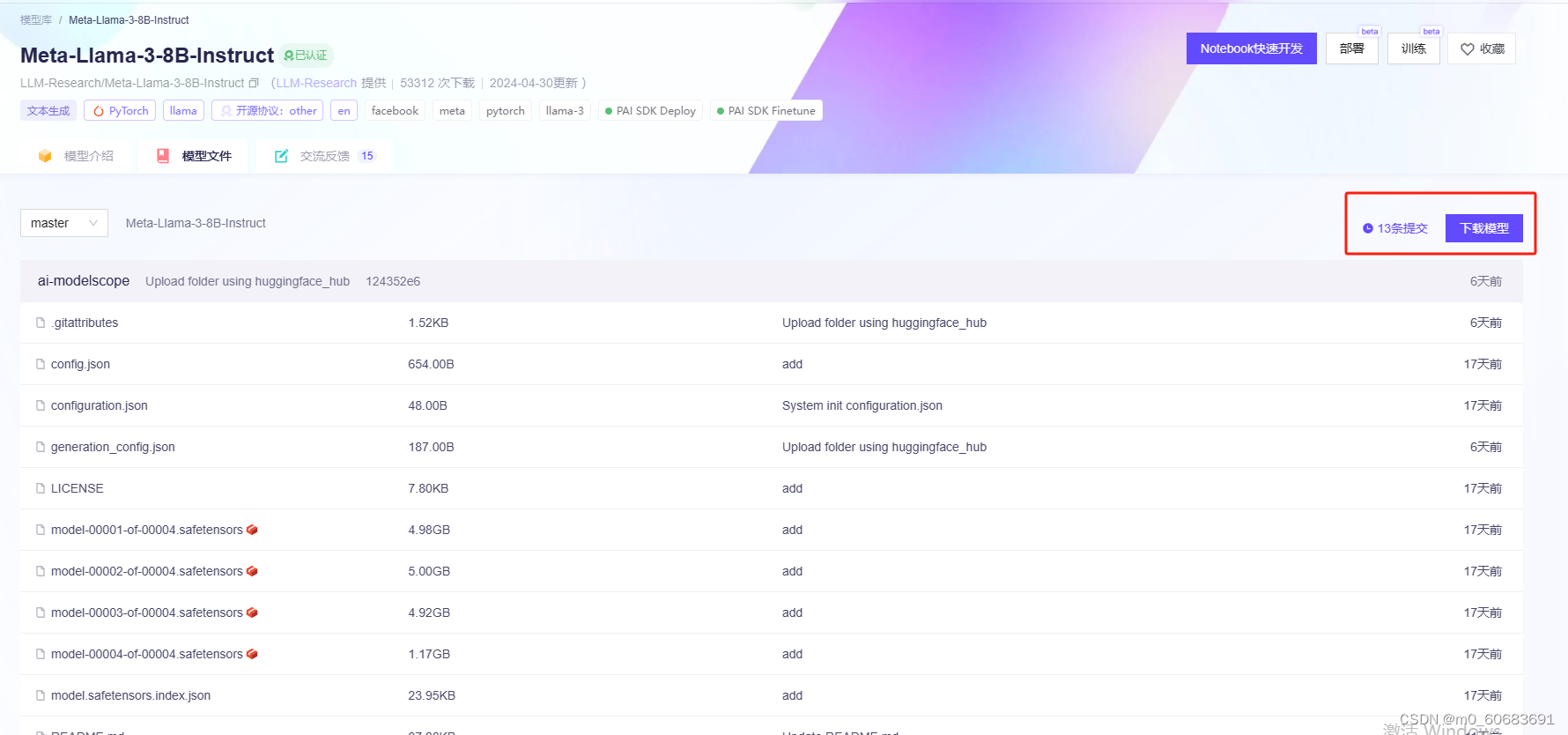Image resolution: width=1568 pixels, height=735 pixels.
Task: Click the cube icon on the 模型介绍 tab
Action: (x=45, y=156)
